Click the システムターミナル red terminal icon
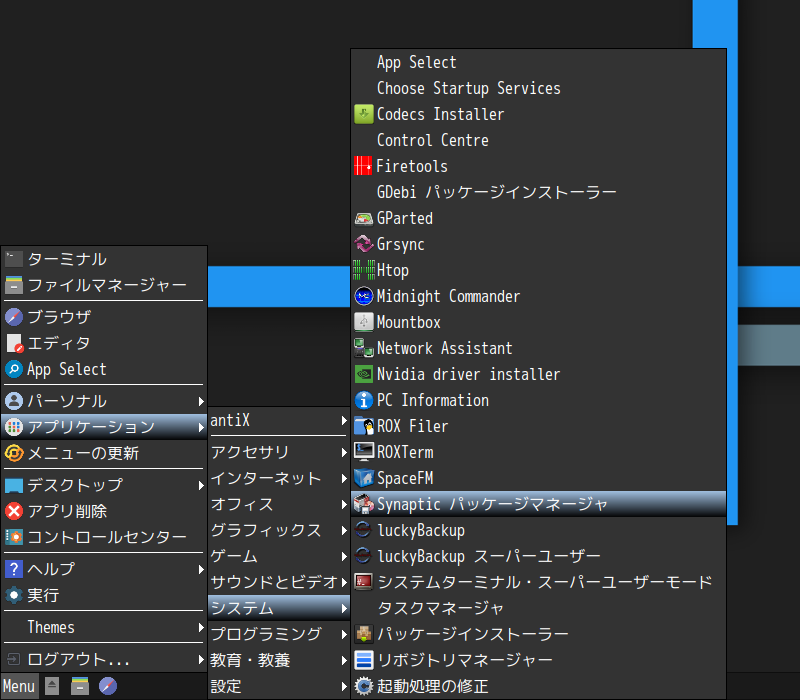The height and width of the screenshot is (700, 800). (x=363, y=582)
